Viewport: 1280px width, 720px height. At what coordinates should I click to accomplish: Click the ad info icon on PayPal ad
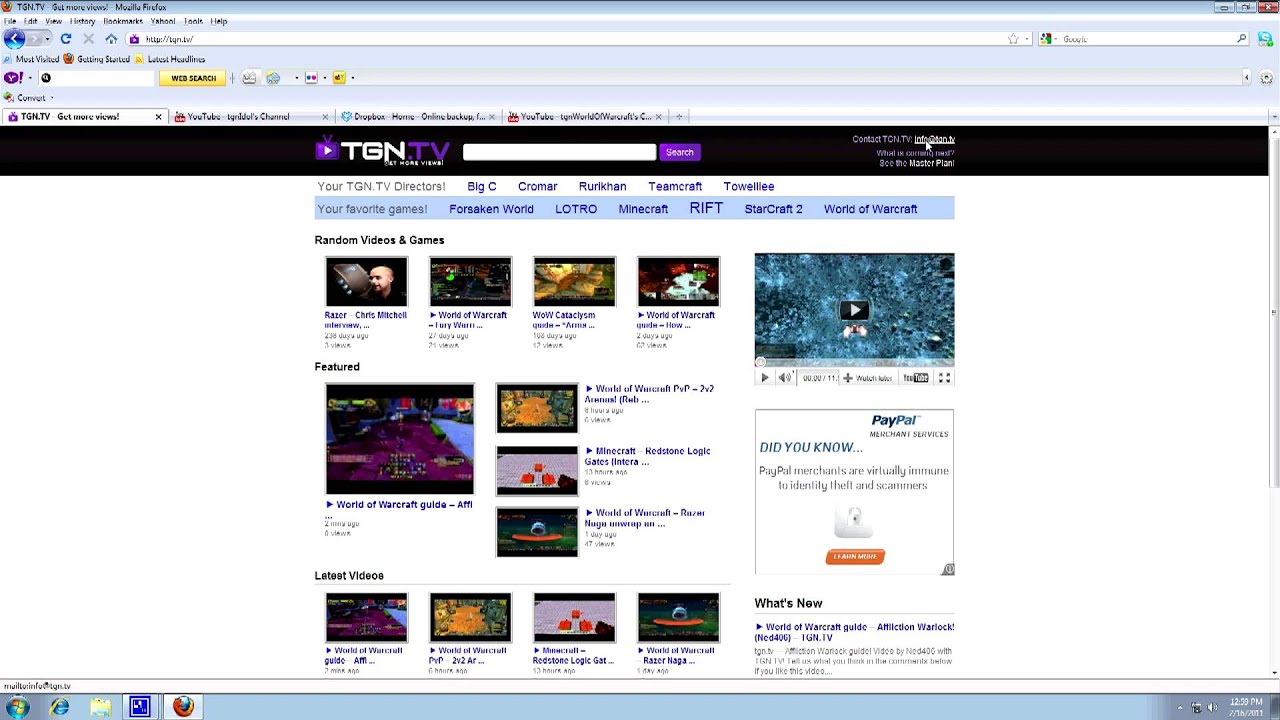tap(948, 569)
